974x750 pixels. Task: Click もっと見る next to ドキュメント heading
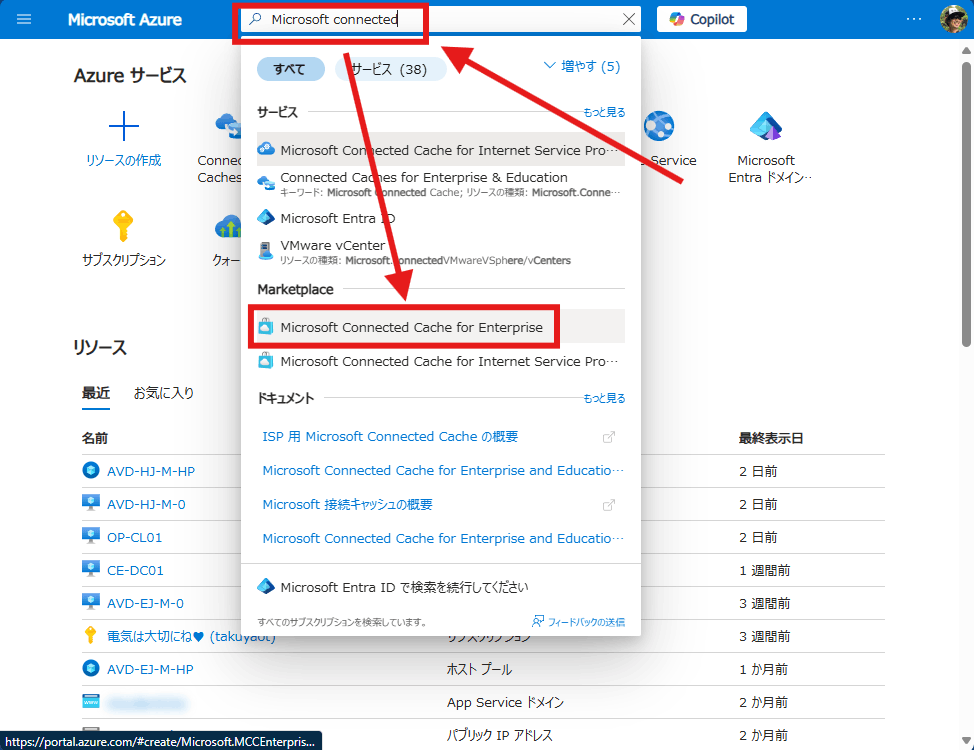(x=604, y=398)
